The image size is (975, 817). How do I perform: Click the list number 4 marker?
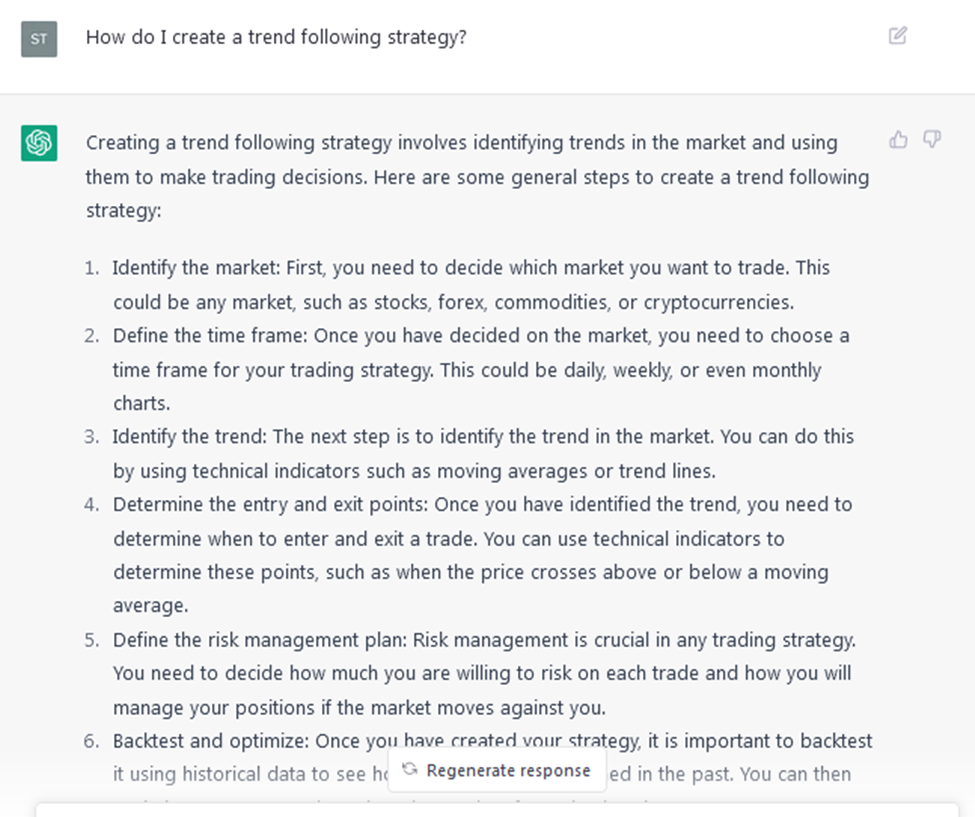pyautogui.click(x=91, y=504)
